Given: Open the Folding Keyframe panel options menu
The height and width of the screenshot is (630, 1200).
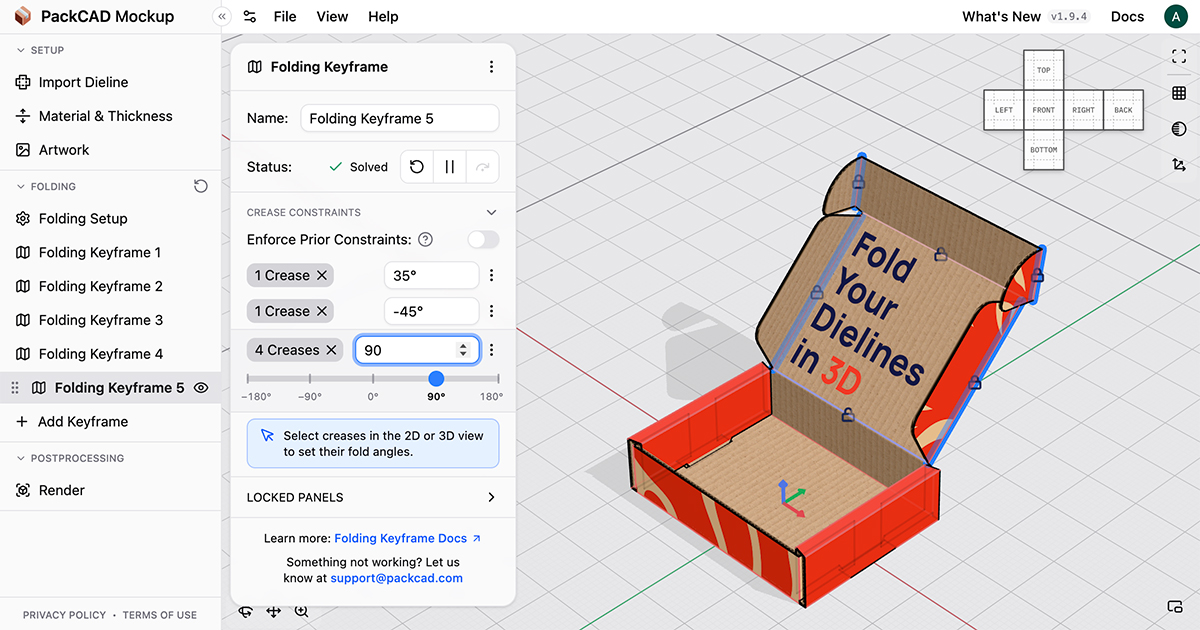Looking at the screenshot, I should [491, 67].
